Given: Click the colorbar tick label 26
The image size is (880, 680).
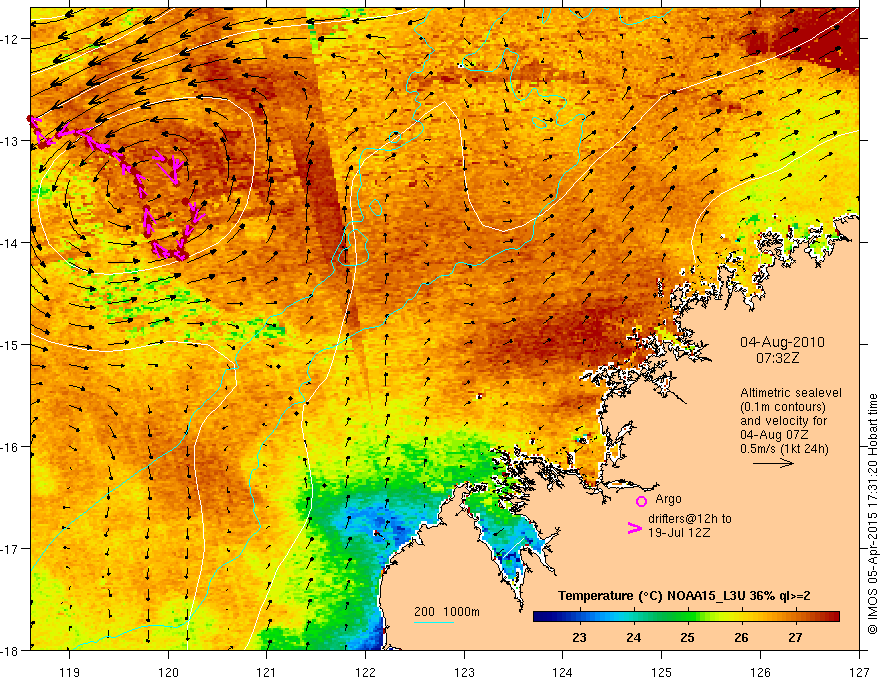Looking at the screenshot, I should pos(741,637).
